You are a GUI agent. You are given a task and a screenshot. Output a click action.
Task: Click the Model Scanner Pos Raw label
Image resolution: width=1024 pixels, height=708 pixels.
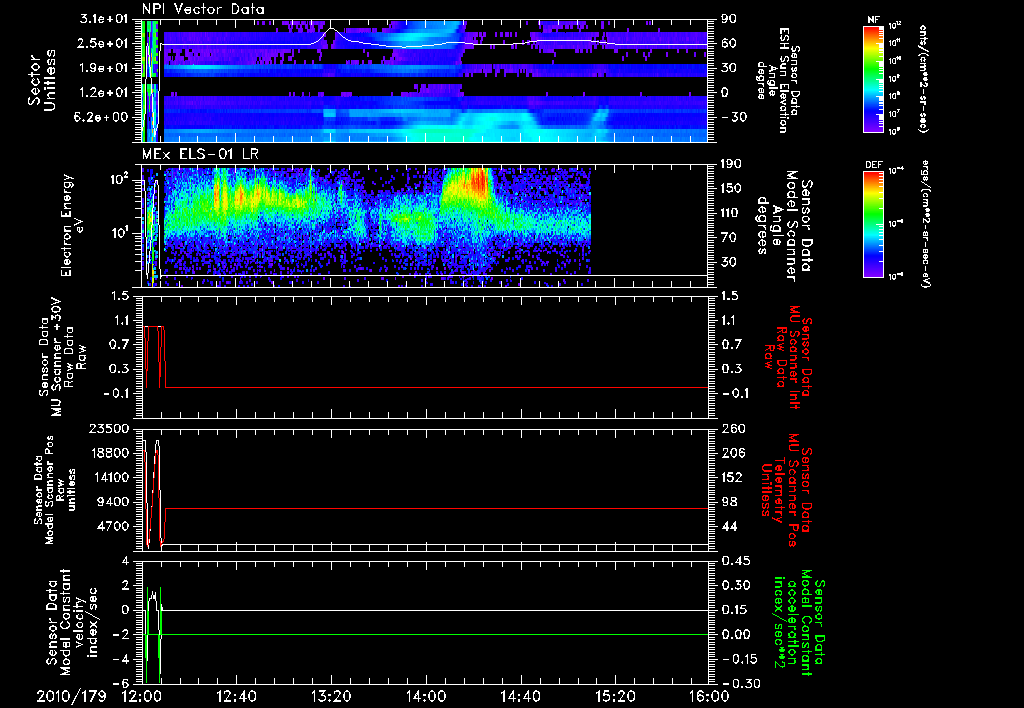point(55,490)
